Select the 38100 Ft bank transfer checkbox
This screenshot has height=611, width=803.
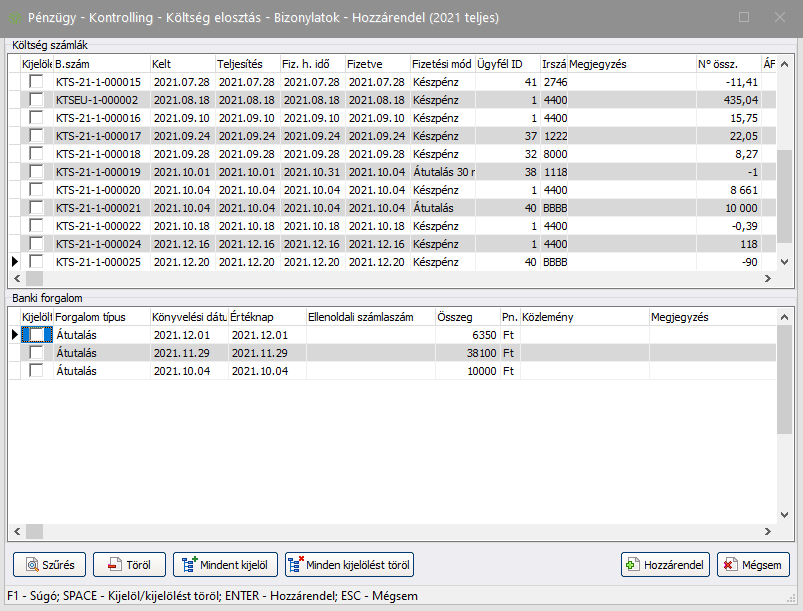tap(37, 353)
